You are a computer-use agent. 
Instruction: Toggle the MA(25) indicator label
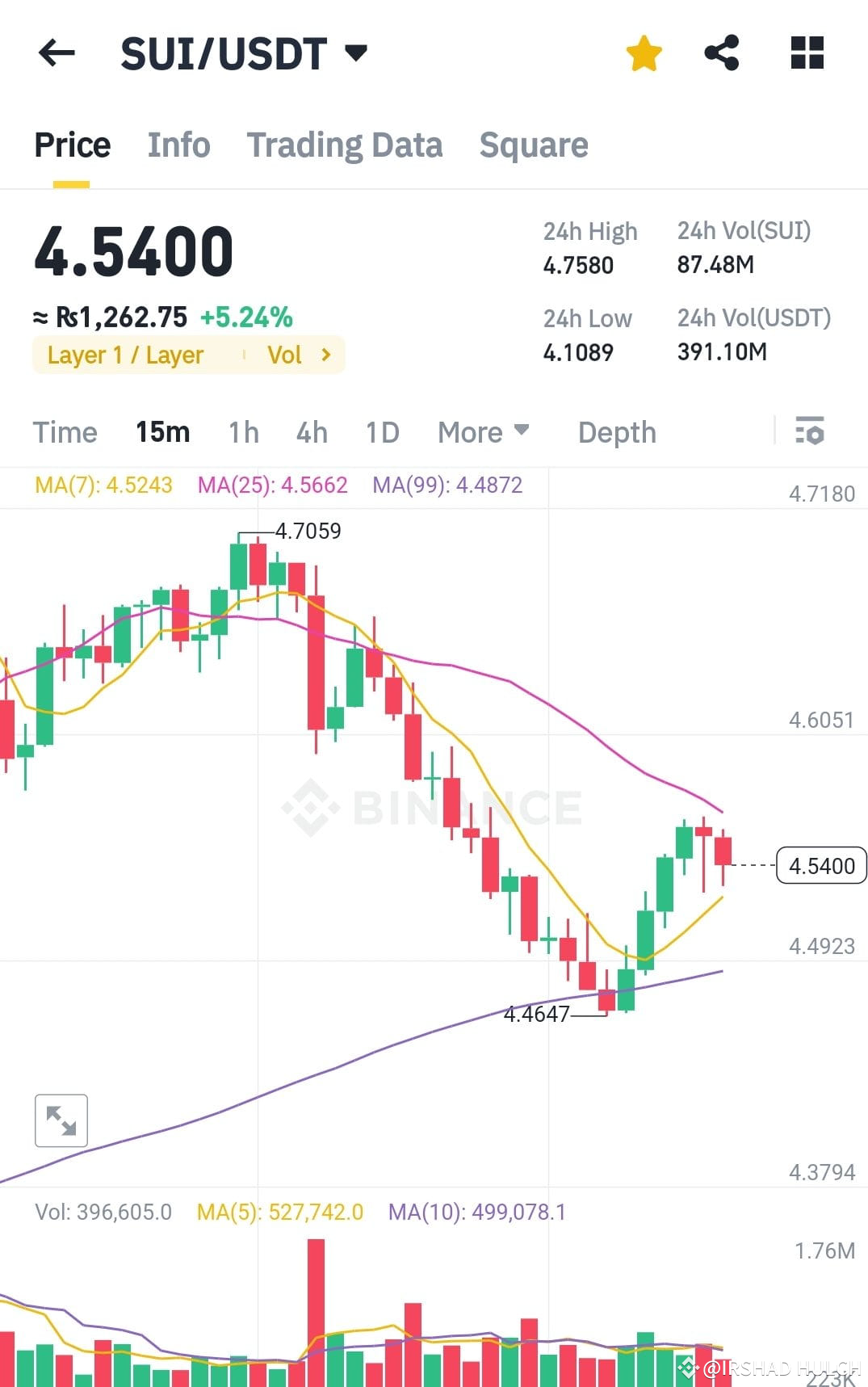coord(272,485)
